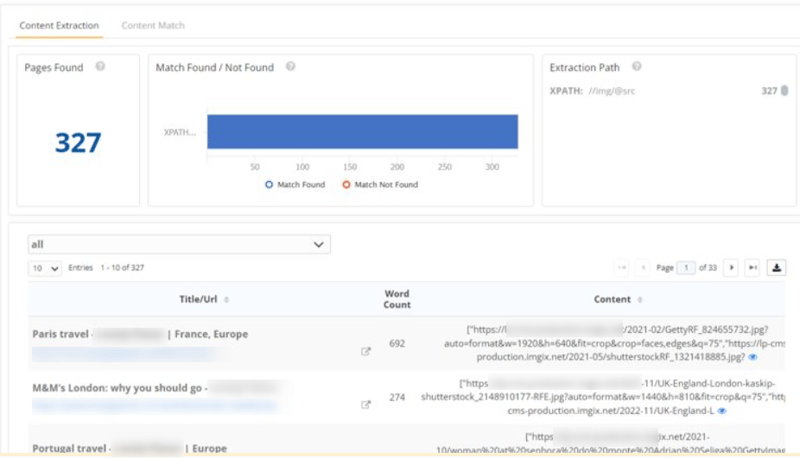Open Paris travel page in new window

click(365, 351)
